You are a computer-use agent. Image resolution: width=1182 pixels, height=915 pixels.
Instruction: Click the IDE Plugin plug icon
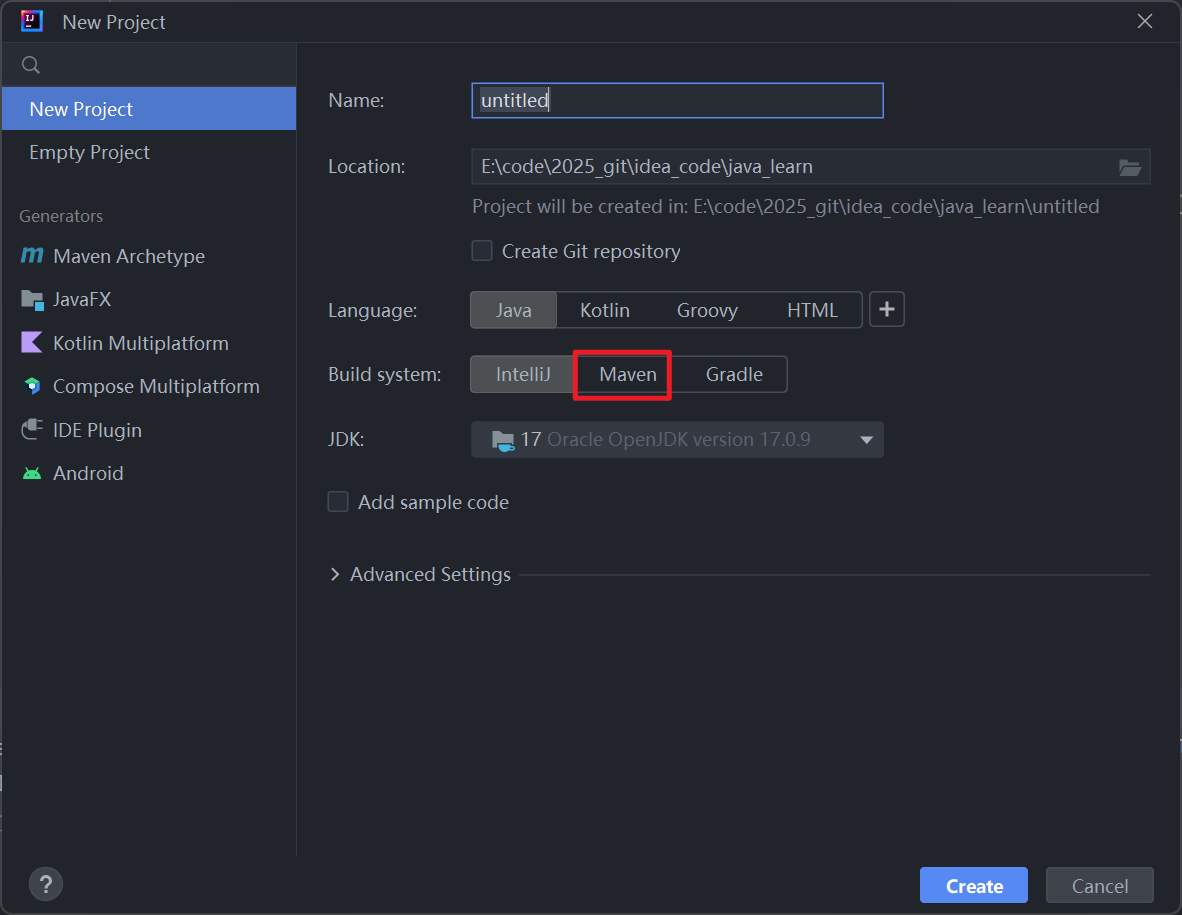pos(32,430)
